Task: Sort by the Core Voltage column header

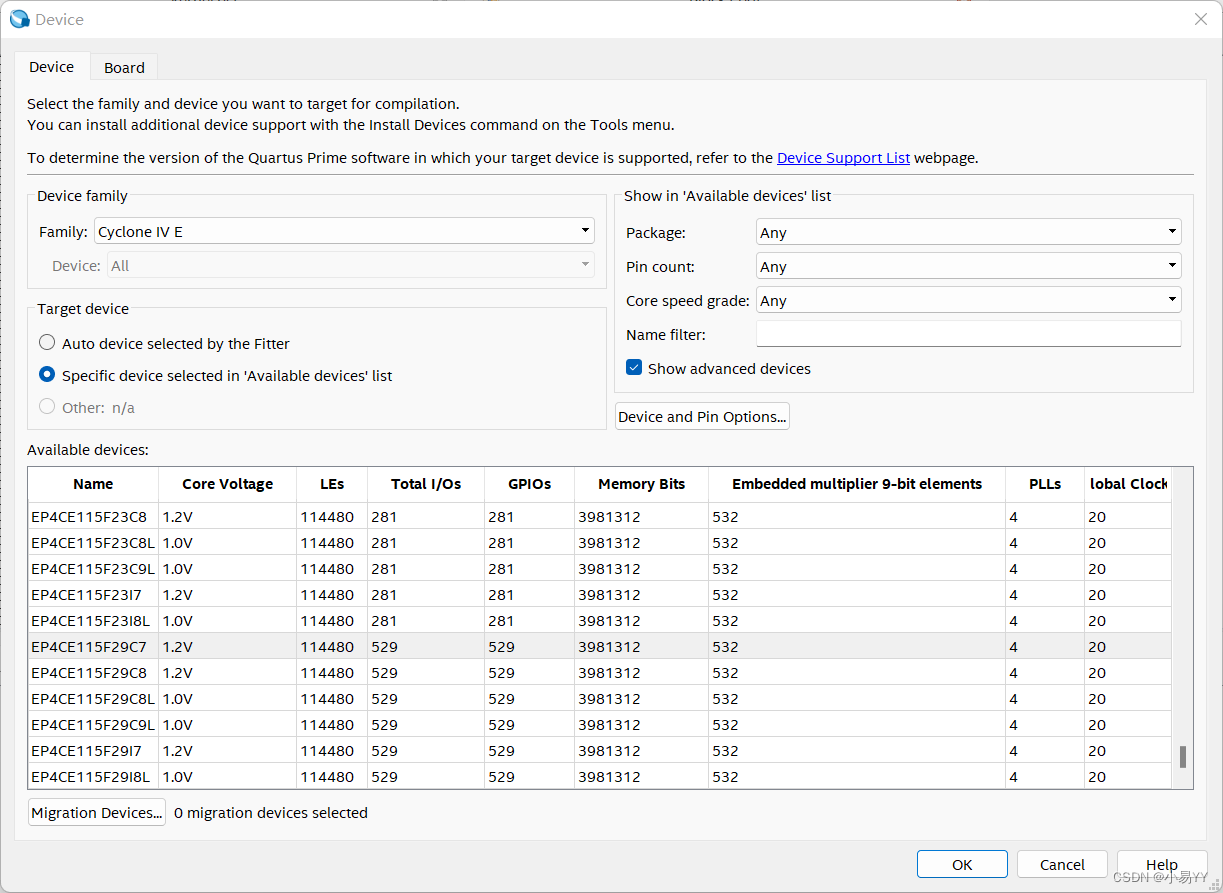Action: [x=227, y=483]
